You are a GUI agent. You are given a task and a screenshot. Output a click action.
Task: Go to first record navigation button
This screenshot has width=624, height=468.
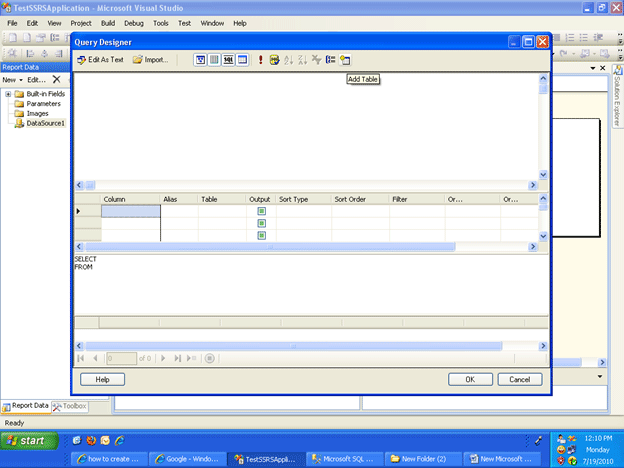(81, 358)
